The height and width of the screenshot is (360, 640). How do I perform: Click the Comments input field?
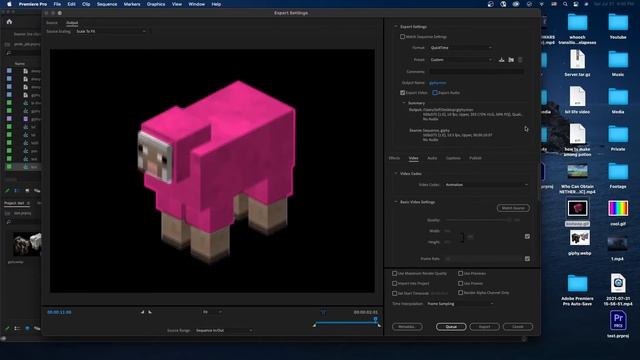[x=476, y=72]
